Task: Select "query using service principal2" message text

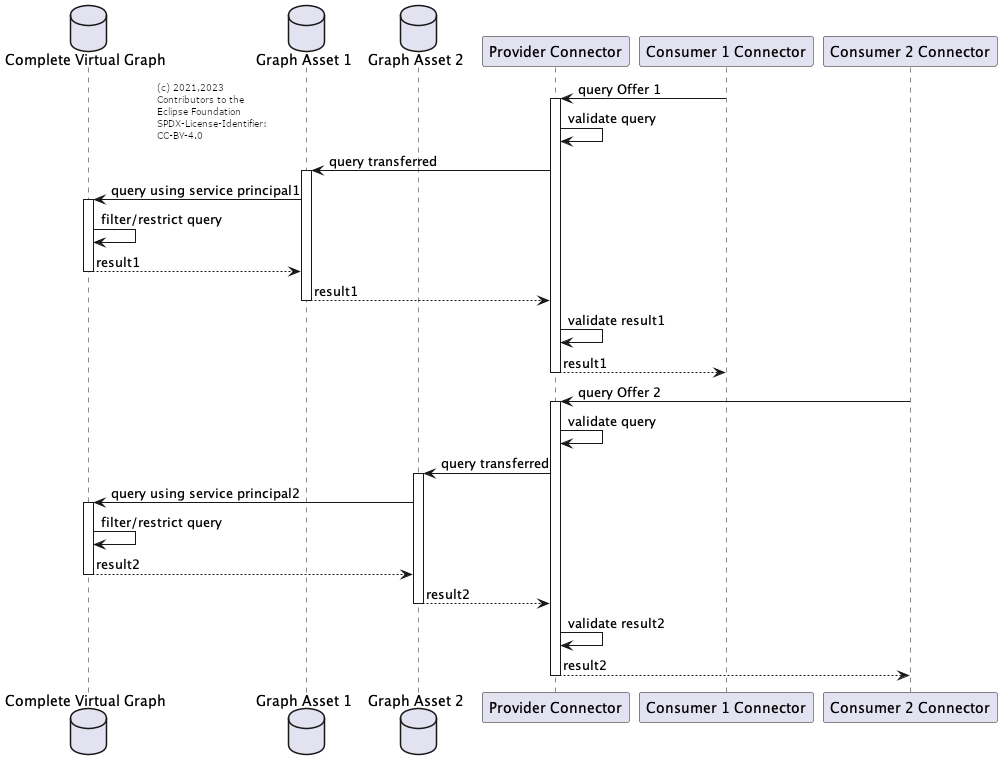Action: tap(205, 493)
